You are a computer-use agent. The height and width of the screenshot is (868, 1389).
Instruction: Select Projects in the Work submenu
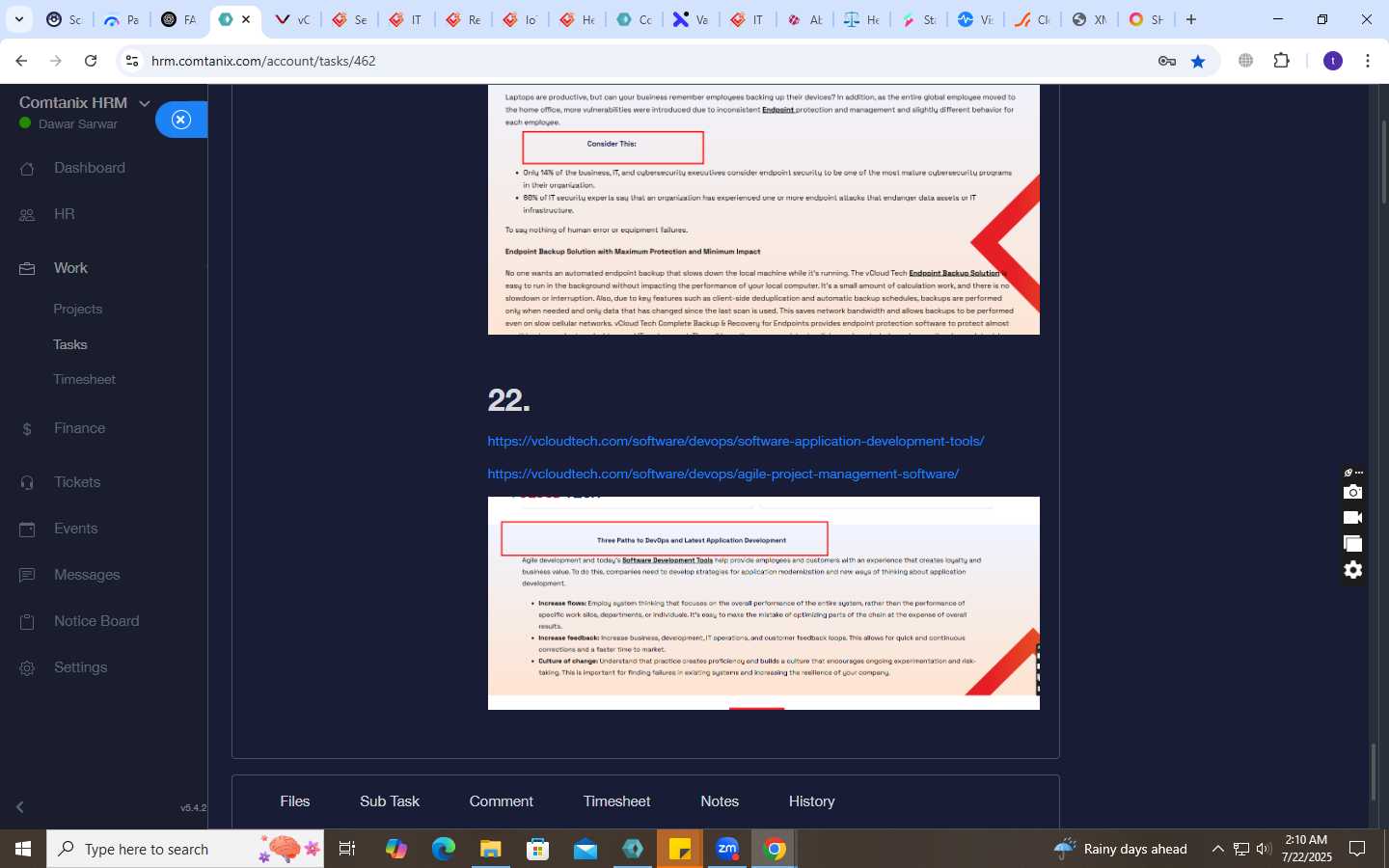click(x=78, y=310)
